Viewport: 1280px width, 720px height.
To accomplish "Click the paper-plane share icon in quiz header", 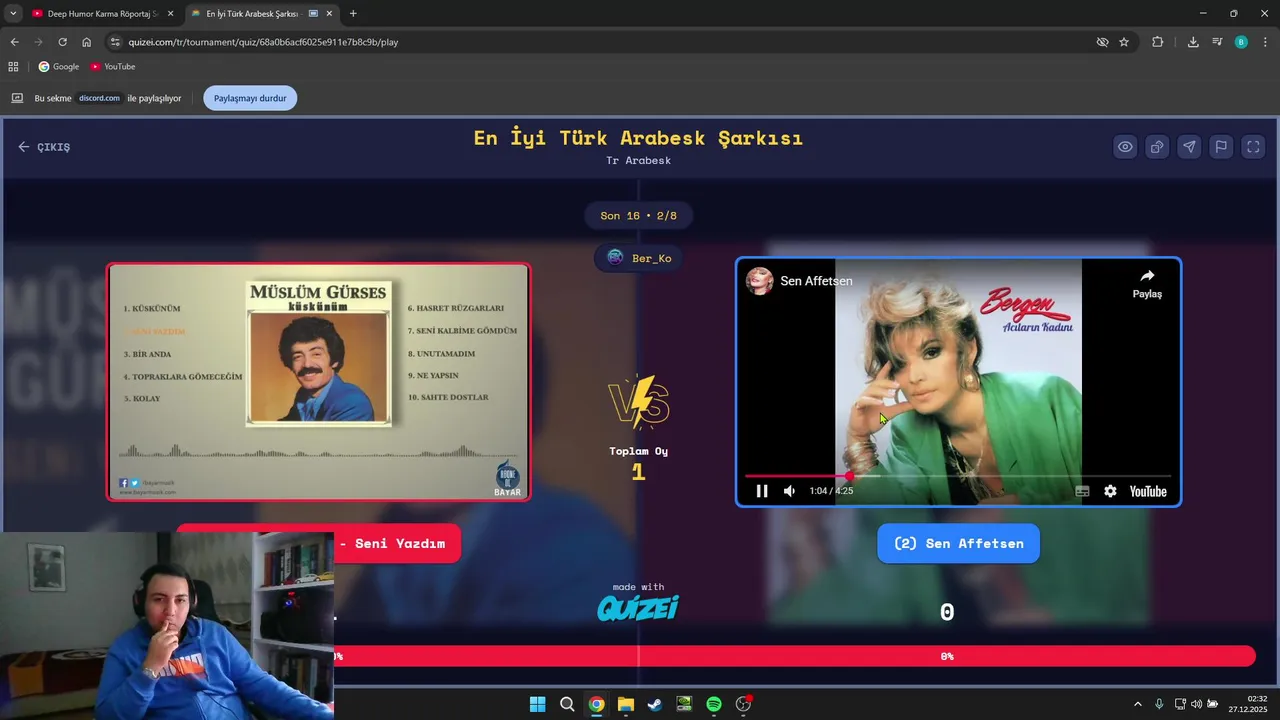I will pos(1189,147).
